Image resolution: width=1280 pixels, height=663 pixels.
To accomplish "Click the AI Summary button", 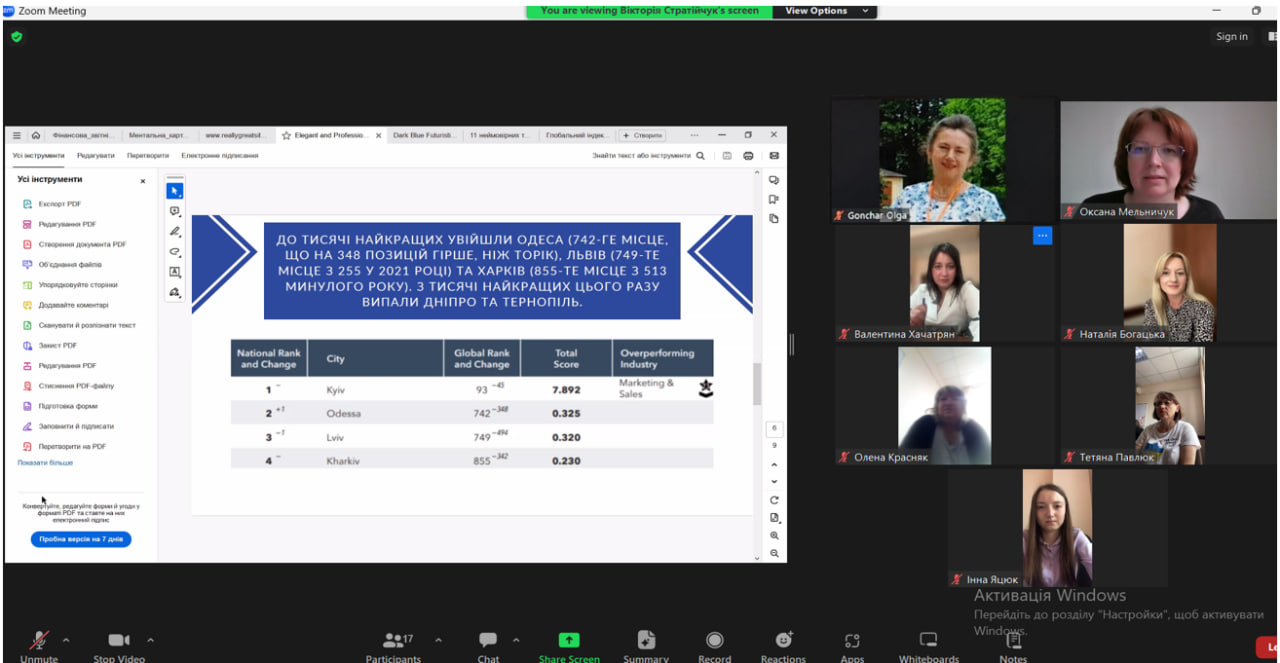I will click(x=646, y=641).
